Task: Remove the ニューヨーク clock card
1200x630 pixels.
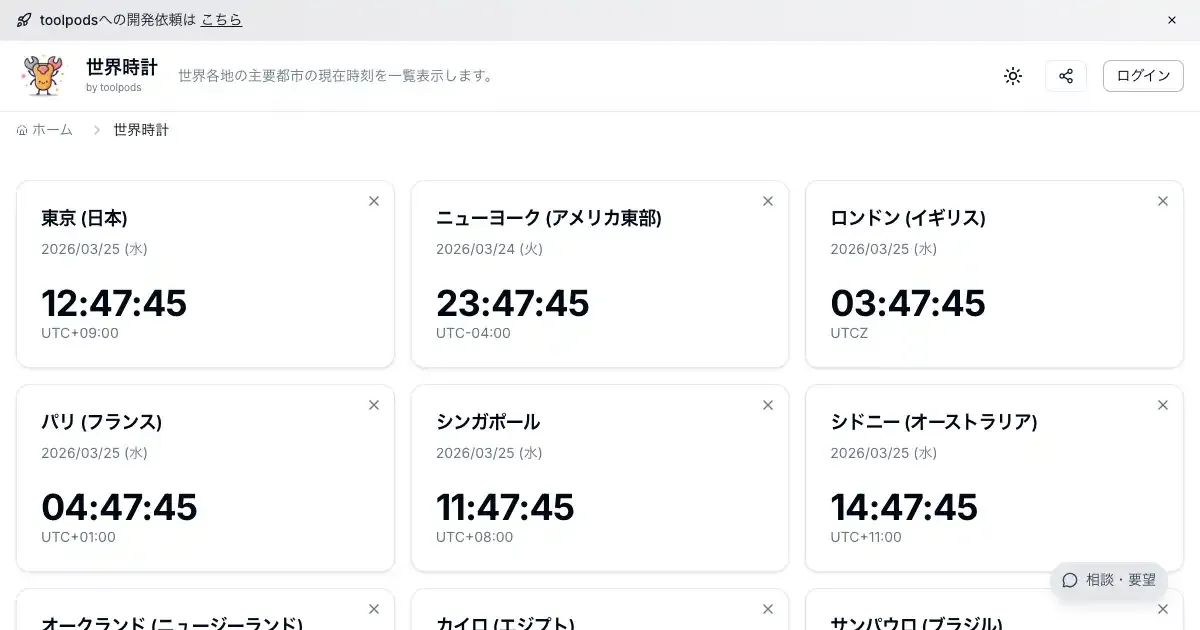Action: point(768,201)
